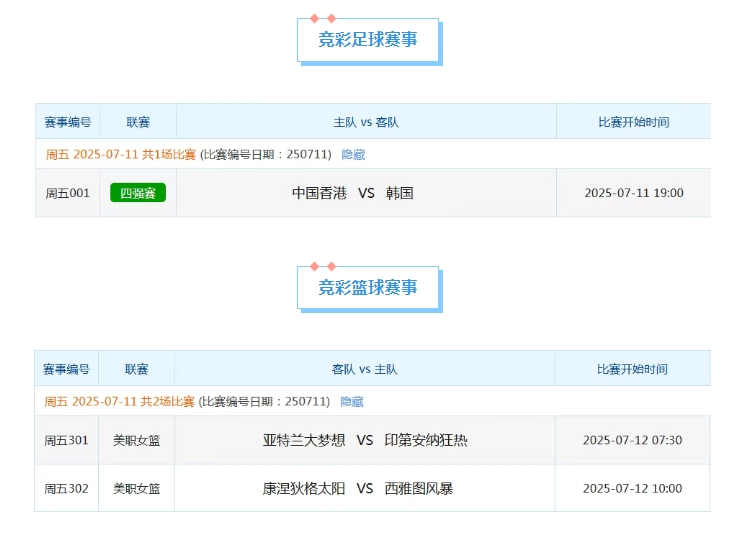Hide the basketball 周五 2025-07-11 match group
Image resolution: width=748 pixels, height=536 pixels.
pos(352,402)
